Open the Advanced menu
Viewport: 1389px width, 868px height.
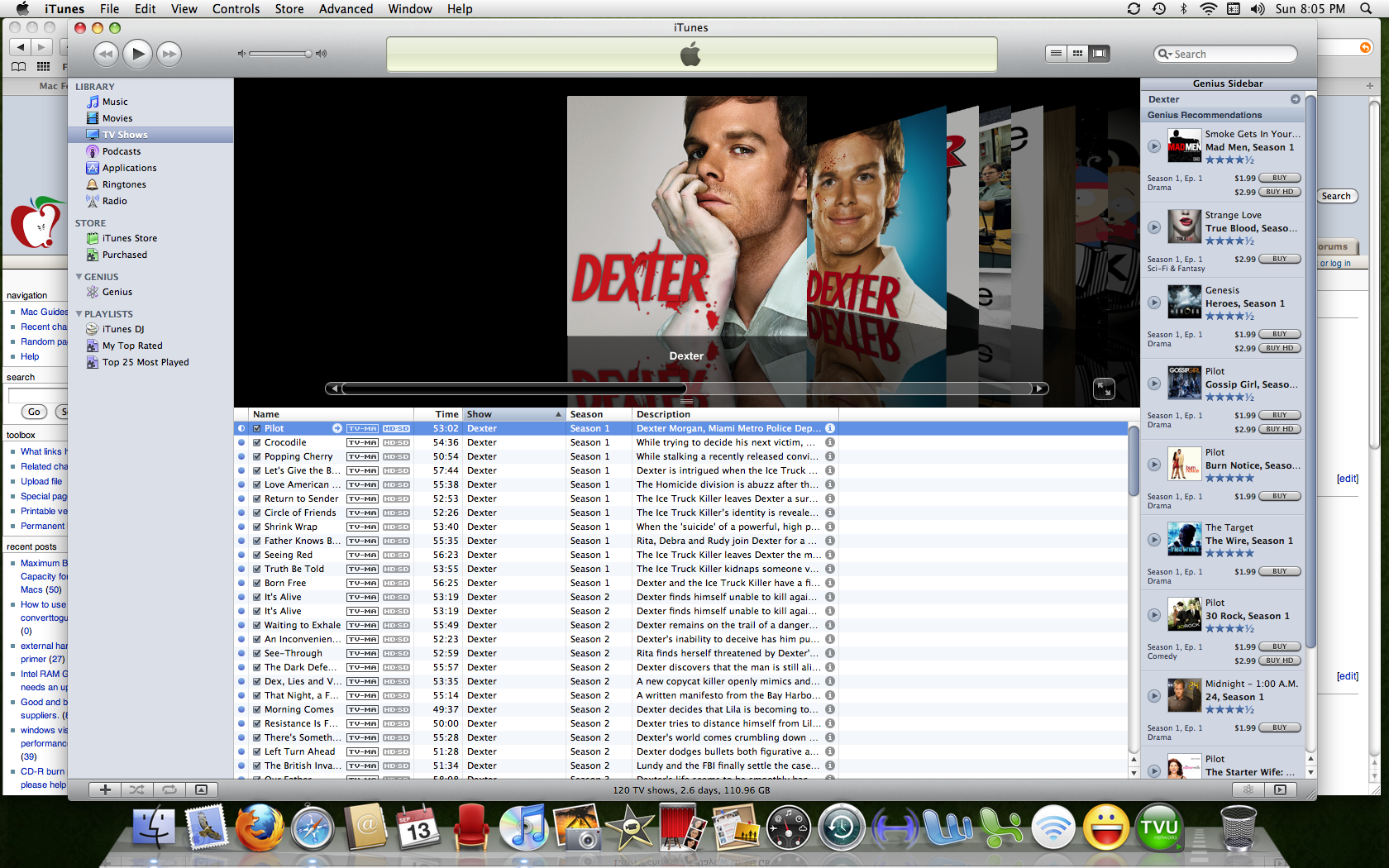tap(346, 9)
